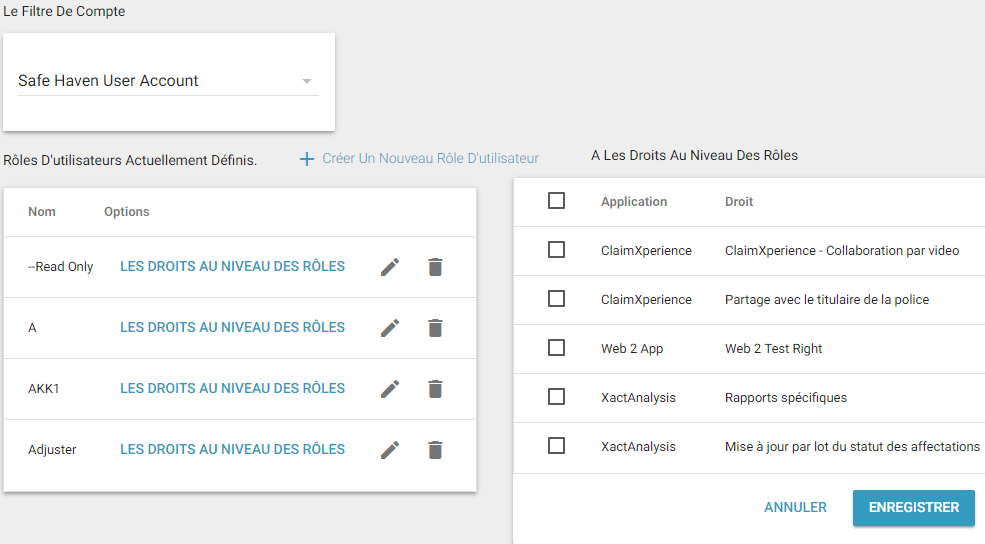Screen dimensions: 985x544
Task: Delete the Adjuster role
Action: 435,450
